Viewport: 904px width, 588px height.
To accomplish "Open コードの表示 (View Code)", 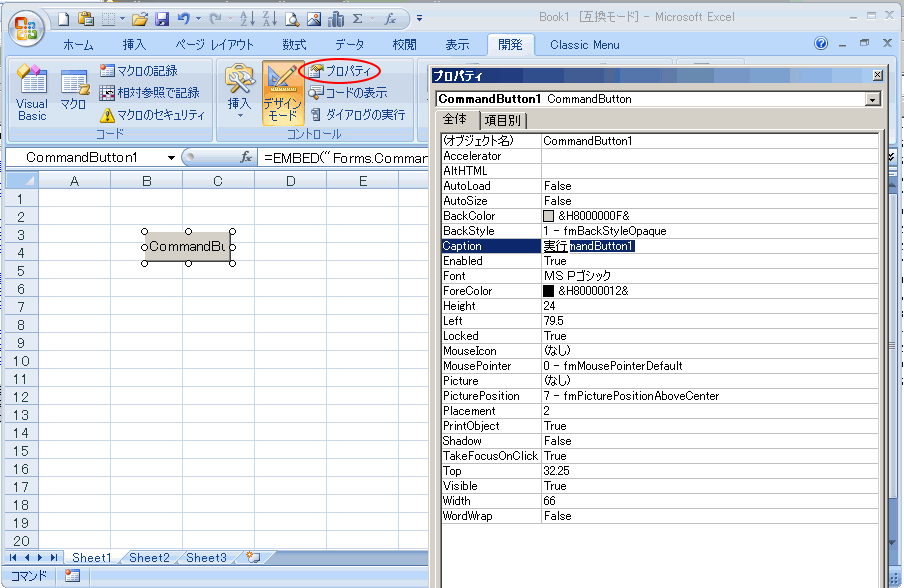I will pyautogui.click(x=347, y=93).
